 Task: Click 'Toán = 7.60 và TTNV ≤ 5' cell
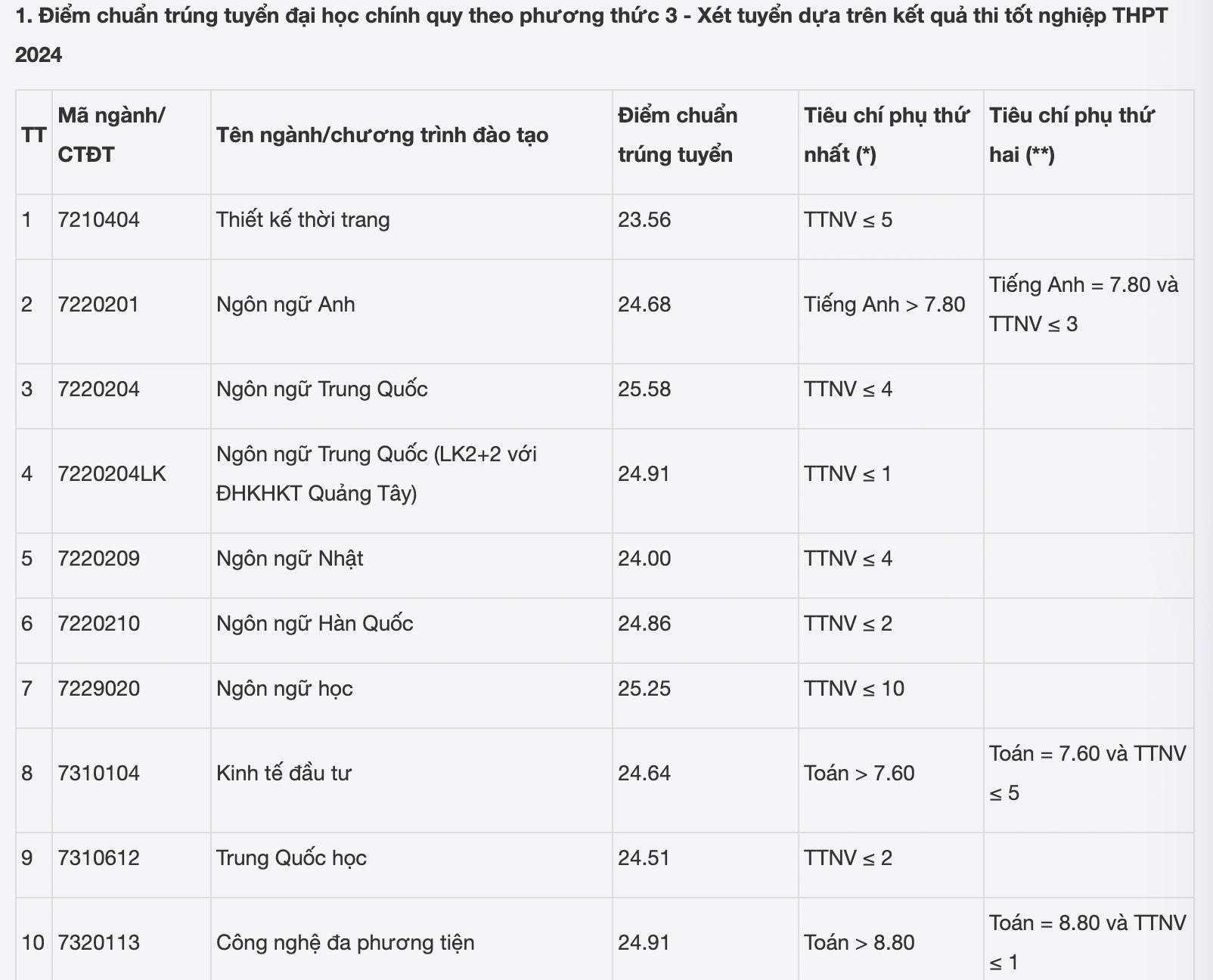tap(1087, 773)
